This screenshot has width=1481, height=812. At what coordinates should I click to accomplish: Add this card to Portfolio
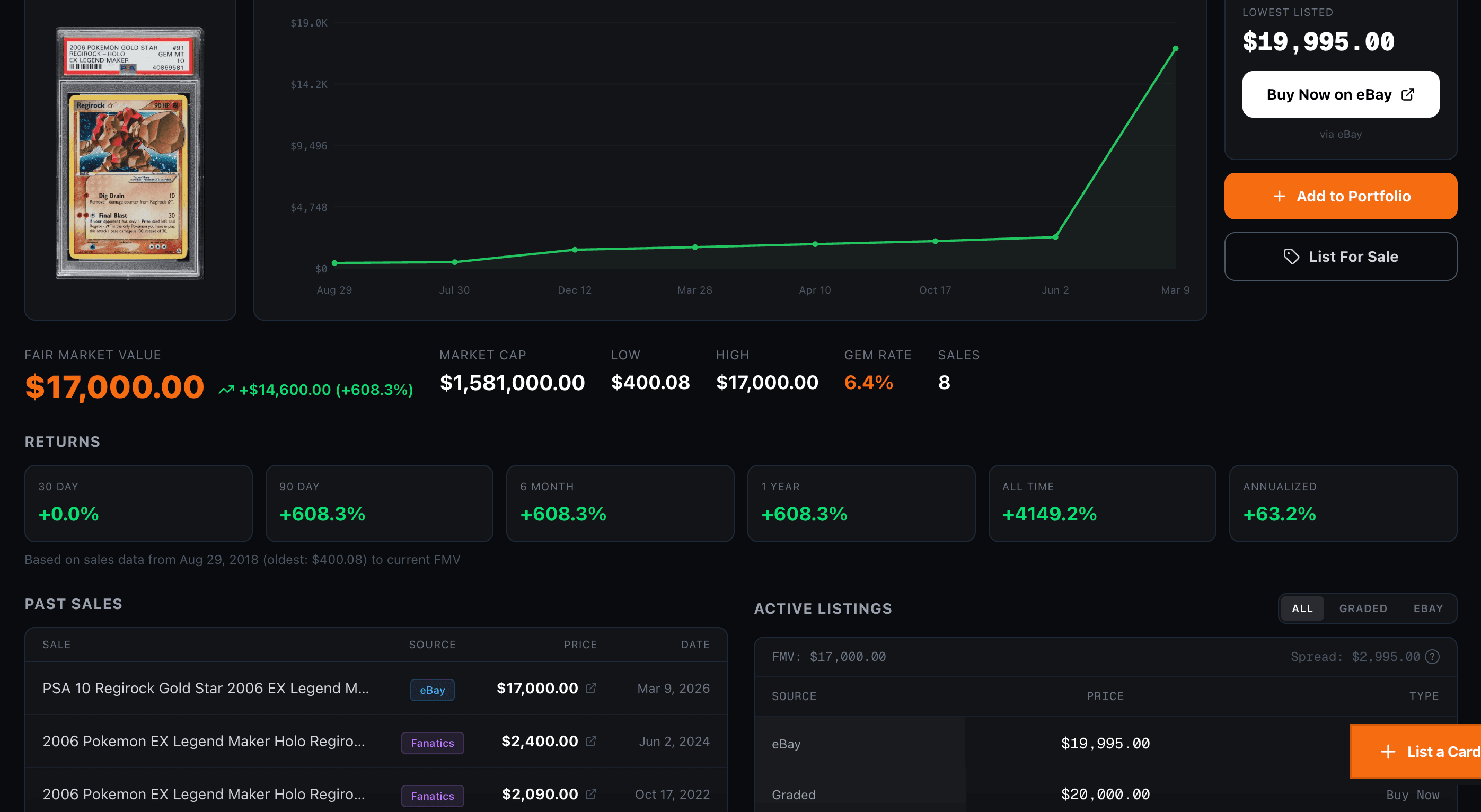coord(1340,196)
